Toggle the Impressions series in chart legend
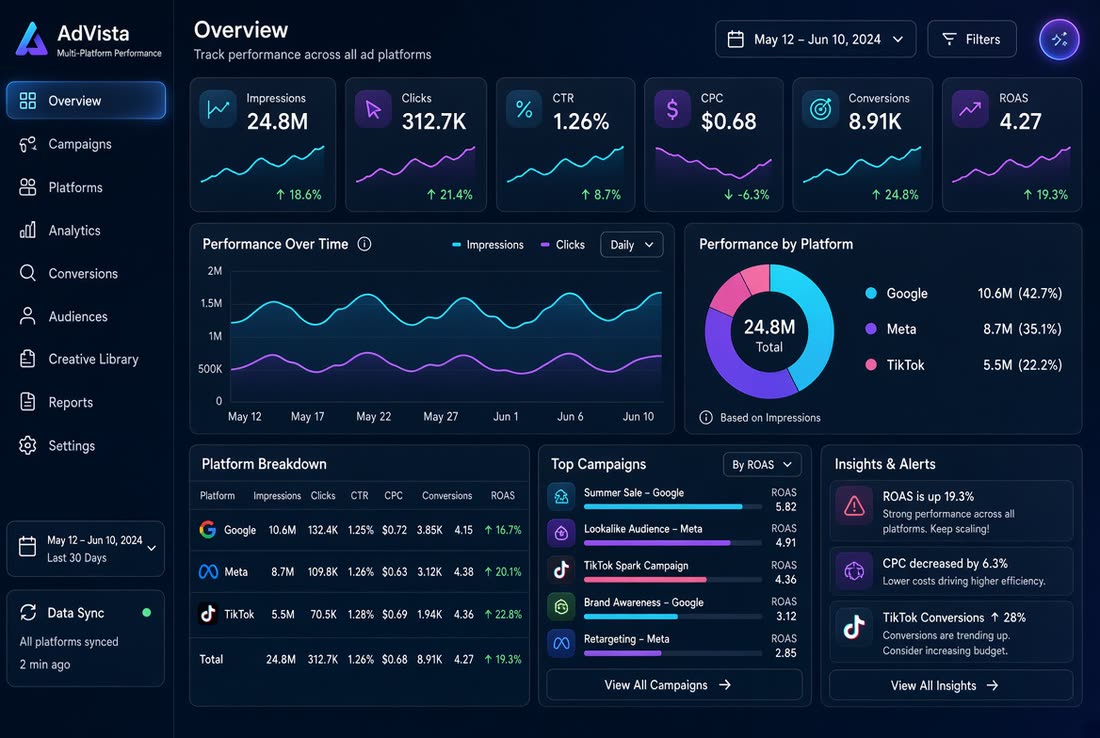This screenshot has height=738, width=1100. point(488,245)
